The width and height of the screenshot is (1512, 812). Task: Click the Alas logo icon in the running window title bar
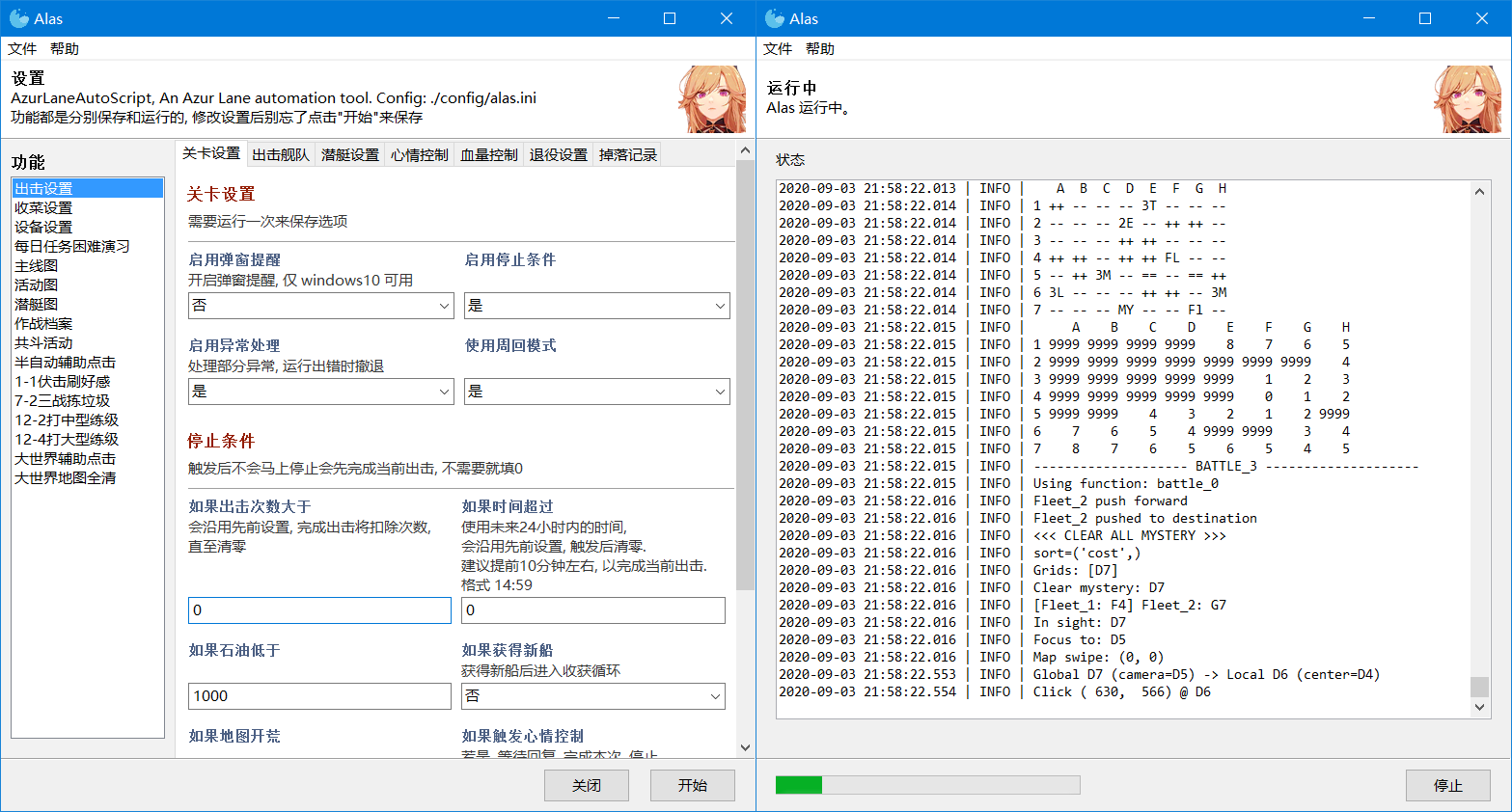772,17
